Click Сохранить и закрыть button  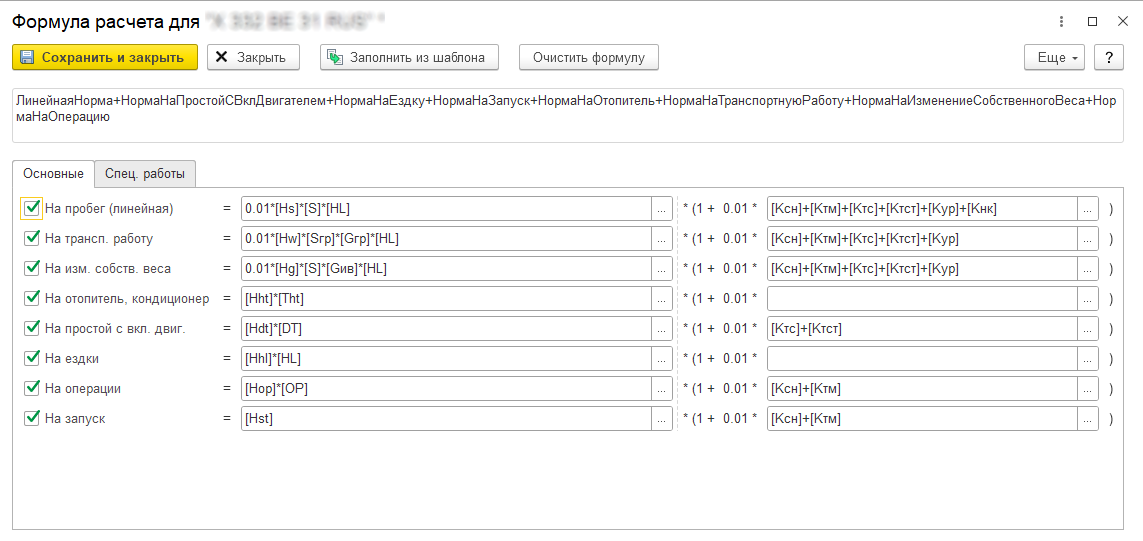tap(105, 58)
